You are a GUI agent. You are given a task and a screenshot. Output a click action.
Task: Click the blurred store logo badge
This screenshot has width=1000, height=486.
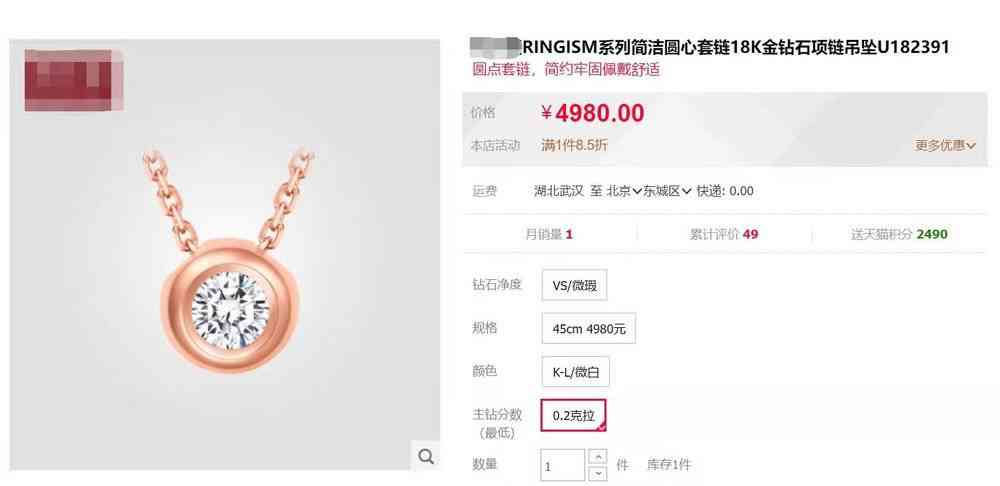[x=73, y=80]
